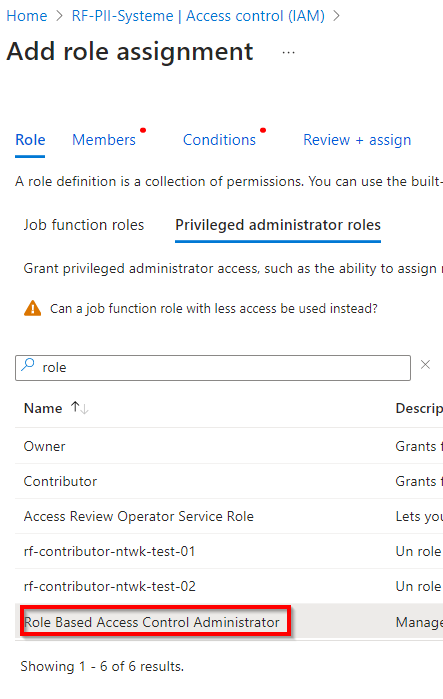443x699 pixels.
Task: Switch to the Conditions tab
Action: click(x=219, y=140)
